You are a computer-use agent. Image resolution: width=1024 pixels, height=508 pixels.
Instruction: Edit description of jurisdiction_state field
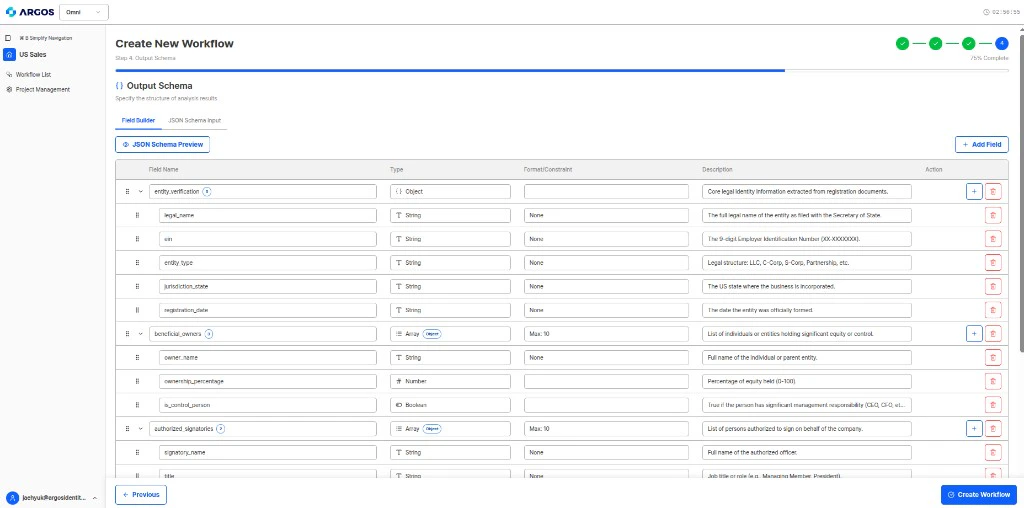coord(807,286)
